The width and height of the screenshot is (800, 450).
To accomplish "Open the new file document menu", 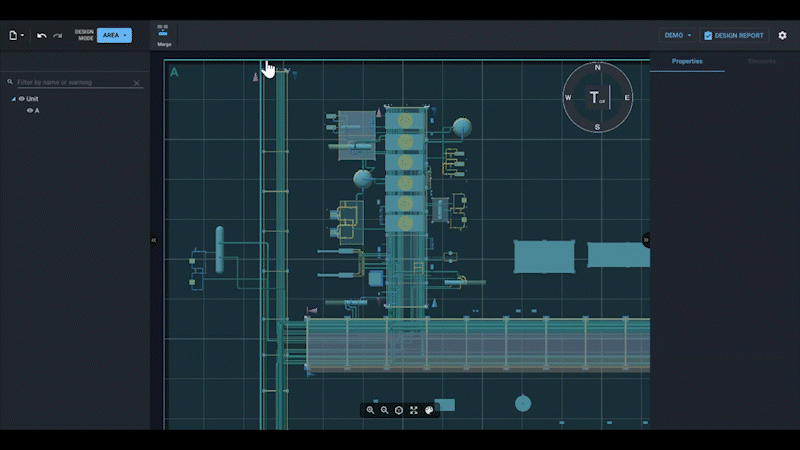I will click(x=16, y=35).
